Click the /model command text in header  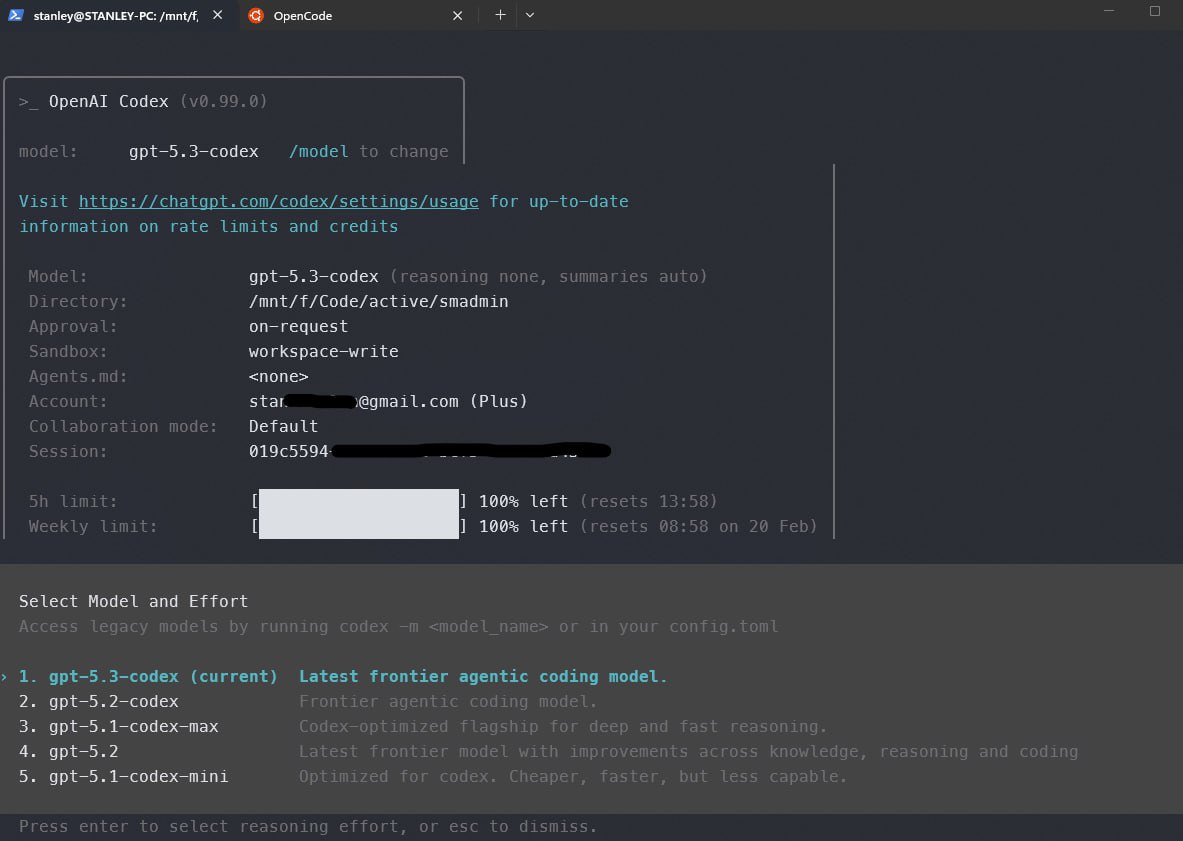(318, 152)
